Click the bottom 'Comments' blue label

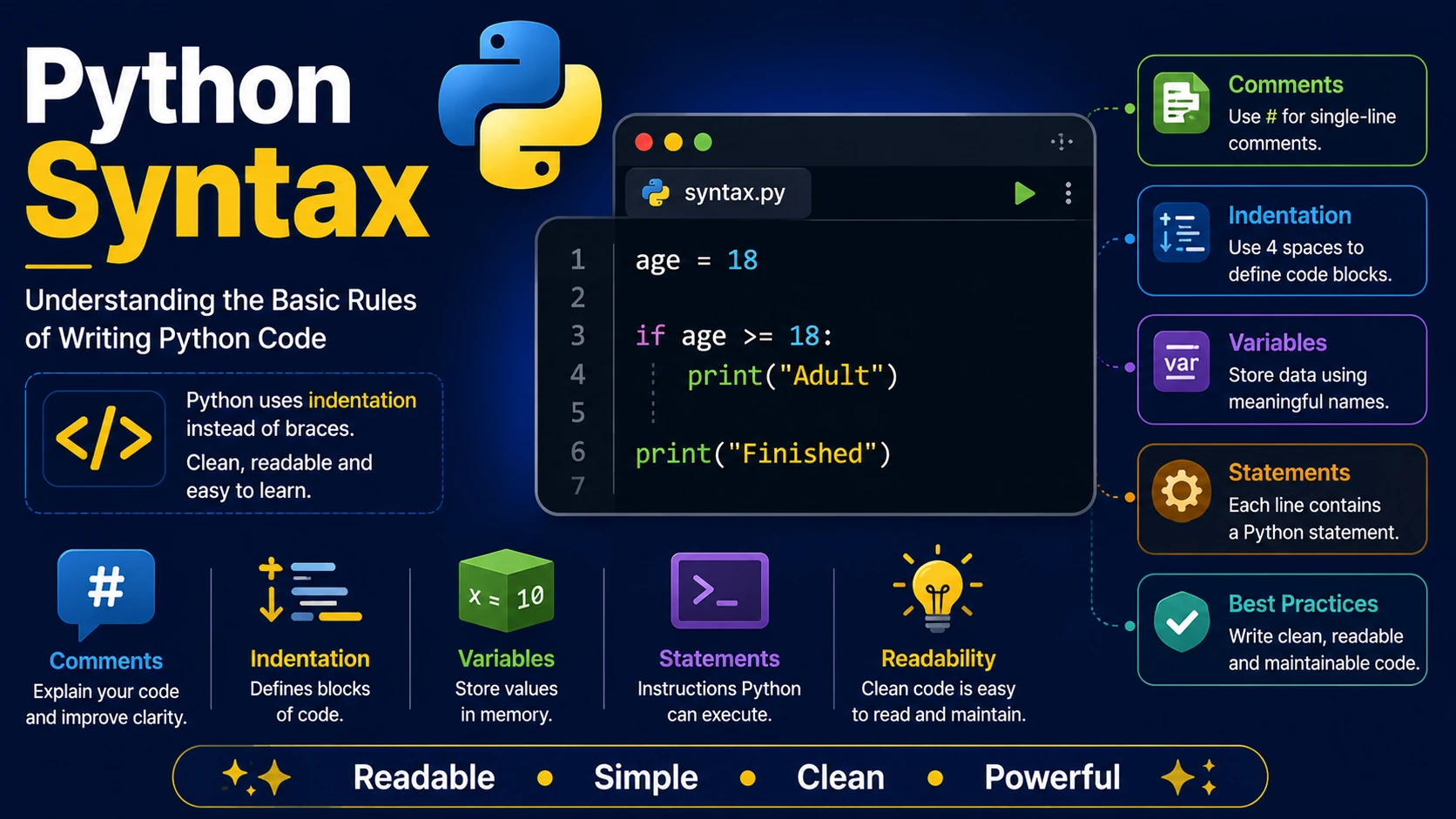pos(106,661)
